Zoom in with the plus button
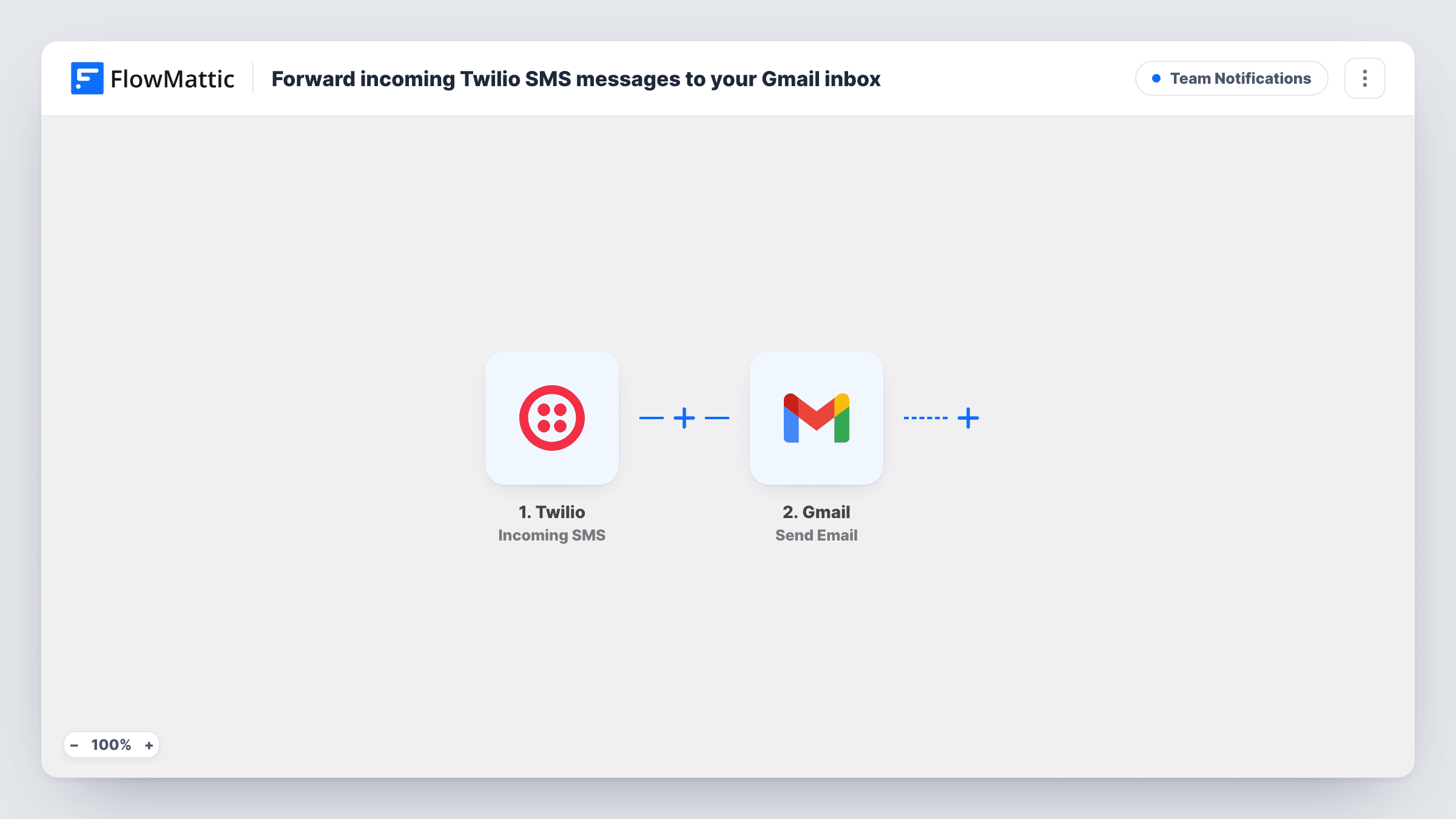The width and height of the screenshot is (1456, 819). coord(149,745)
